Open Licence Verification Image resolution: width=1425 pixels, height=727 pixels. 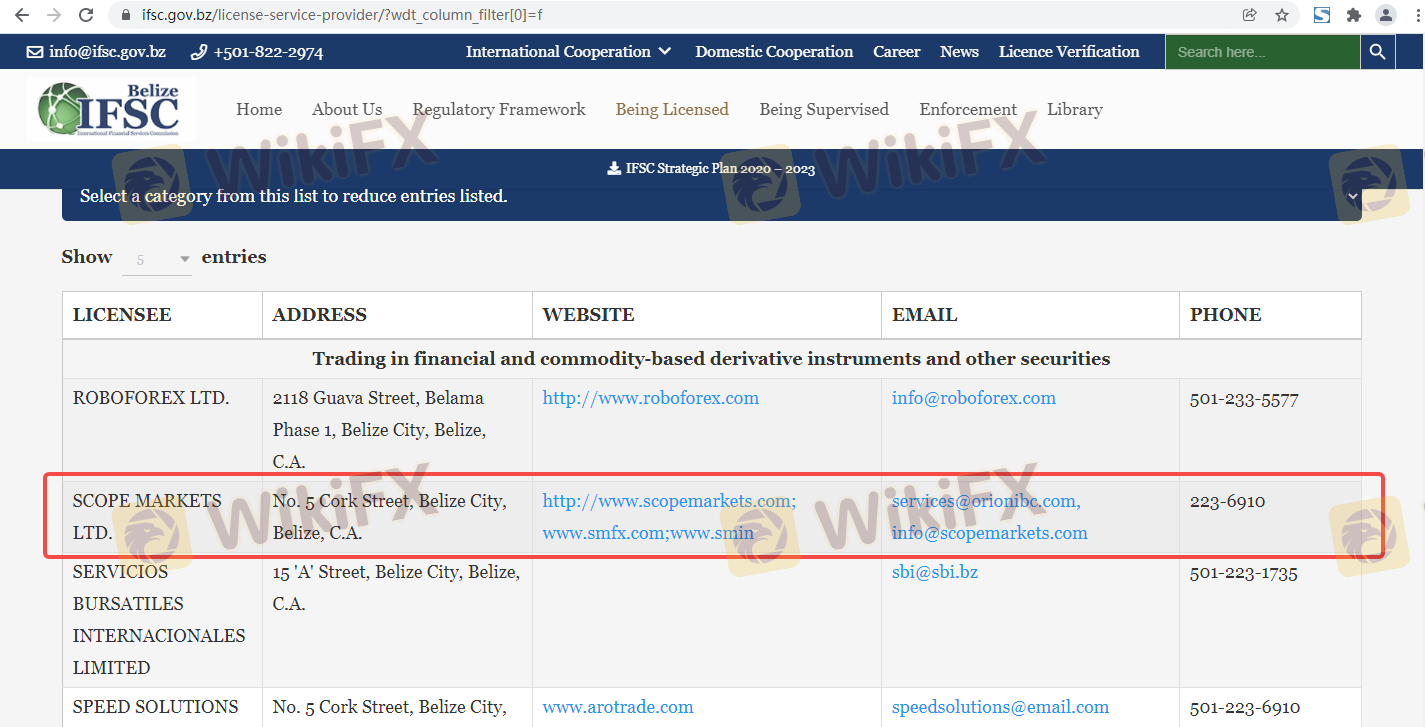[1069, 52]
